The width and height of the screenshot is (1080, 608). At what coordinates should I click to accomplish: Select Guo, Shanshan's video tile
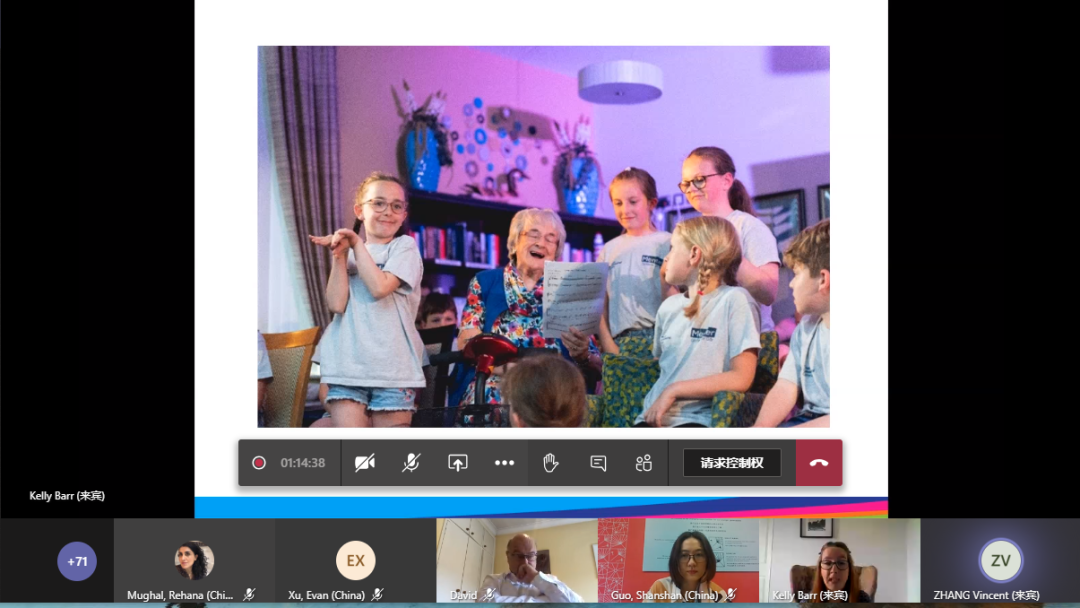678,560
